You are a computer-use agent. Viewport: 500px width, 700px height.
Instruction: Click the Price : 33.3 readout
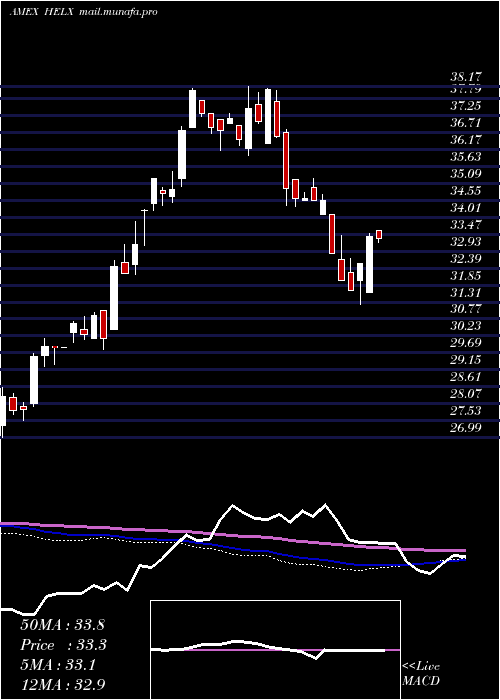[62, 645]
